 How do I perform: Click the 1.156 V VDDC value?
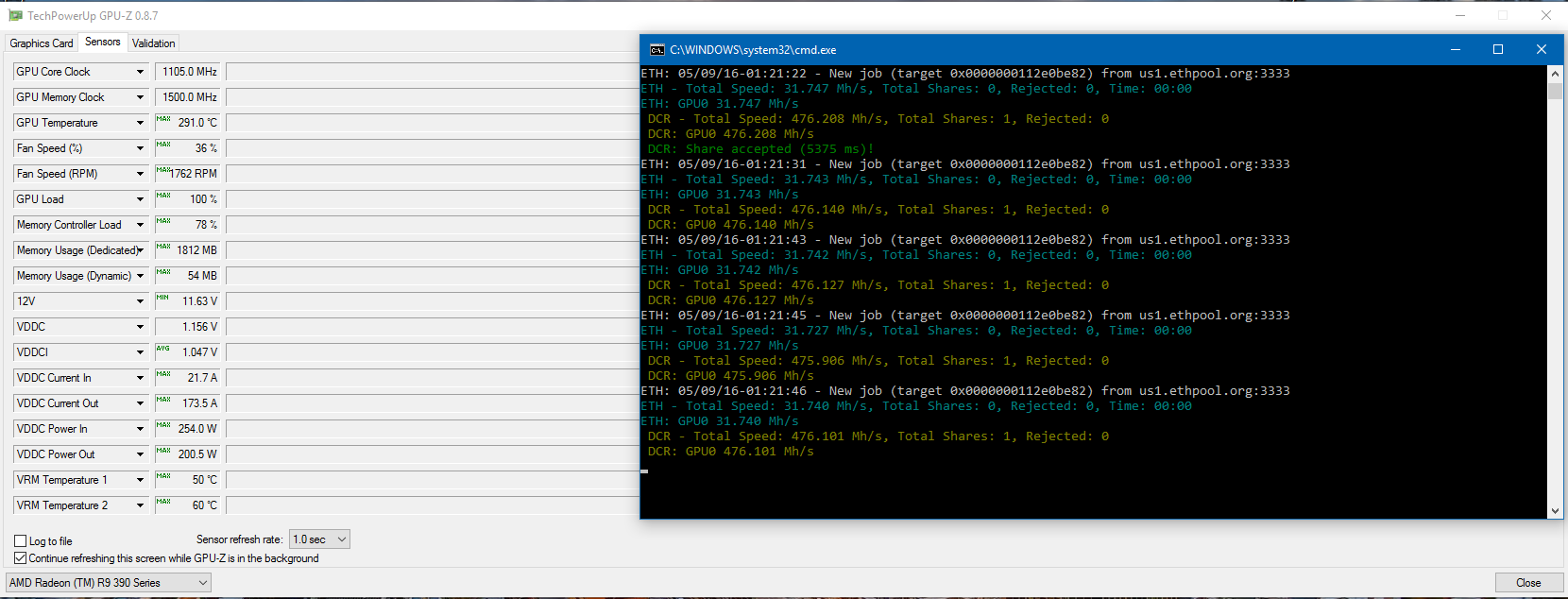[x=187, y=327]
